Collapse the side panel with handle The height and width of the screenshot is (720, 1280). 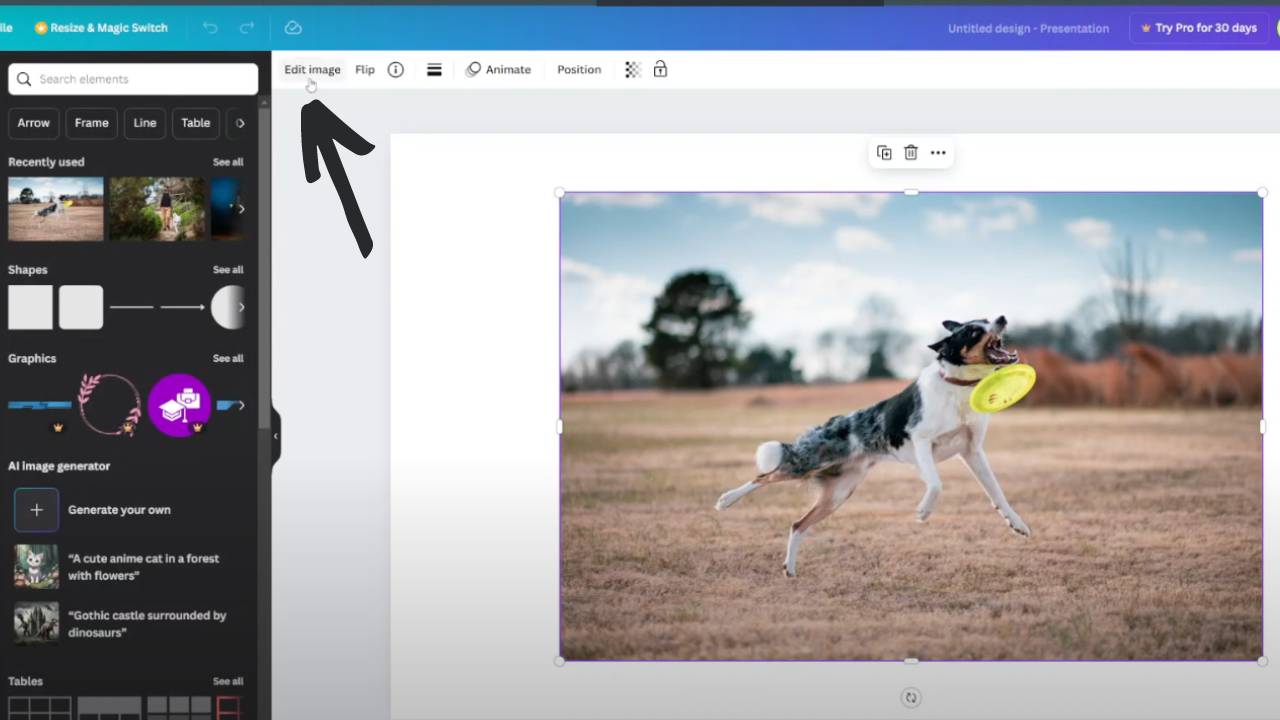(x=276, y=437)
